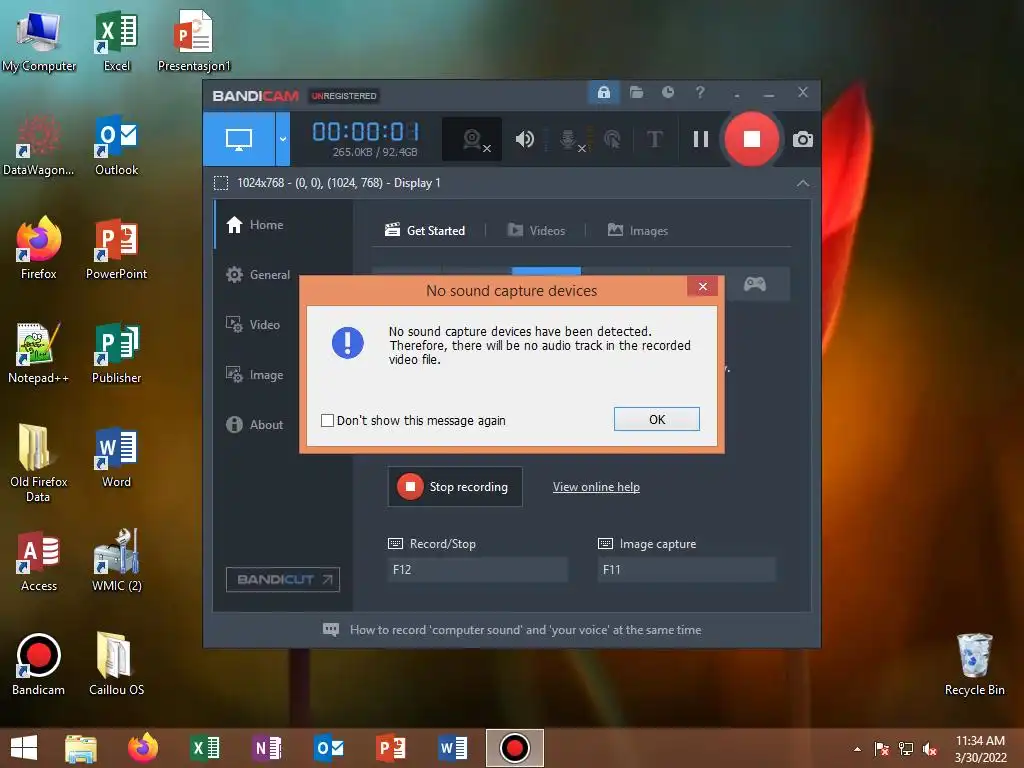Viewport: 1024px width, 768px height.
Task: Open the Caillou OS folder
Action: click(116, 664)
